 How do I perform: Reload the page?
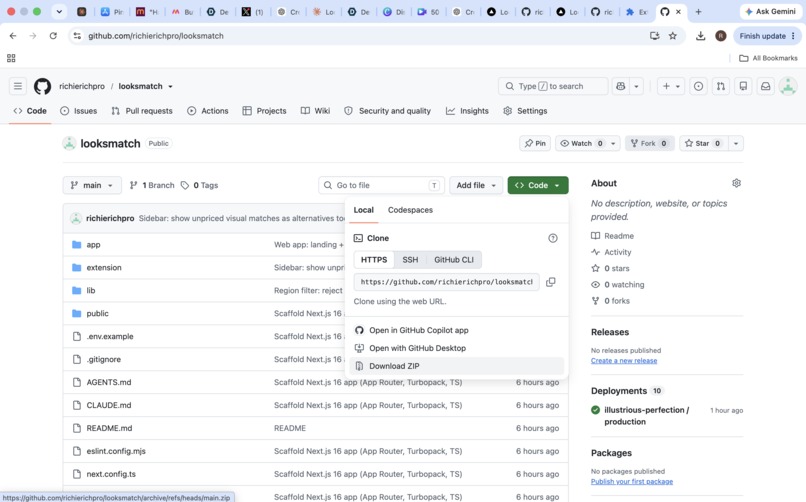tap(53, 36)
